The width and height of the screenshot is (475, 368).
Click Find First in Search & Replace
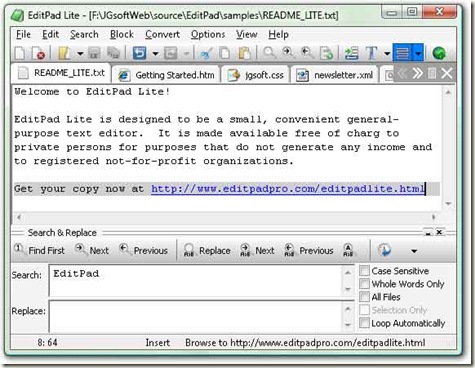click(x=39, y=250)
